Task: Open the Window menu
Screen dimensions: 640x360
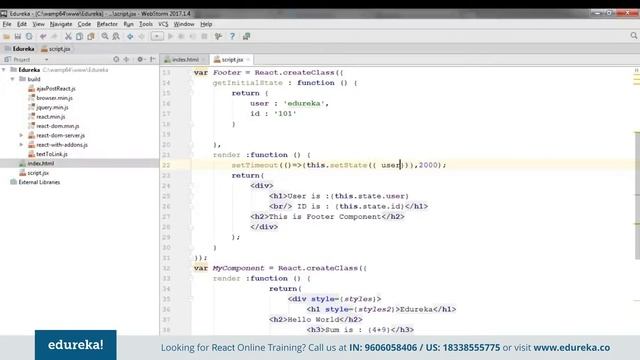Action: (184, 24)
